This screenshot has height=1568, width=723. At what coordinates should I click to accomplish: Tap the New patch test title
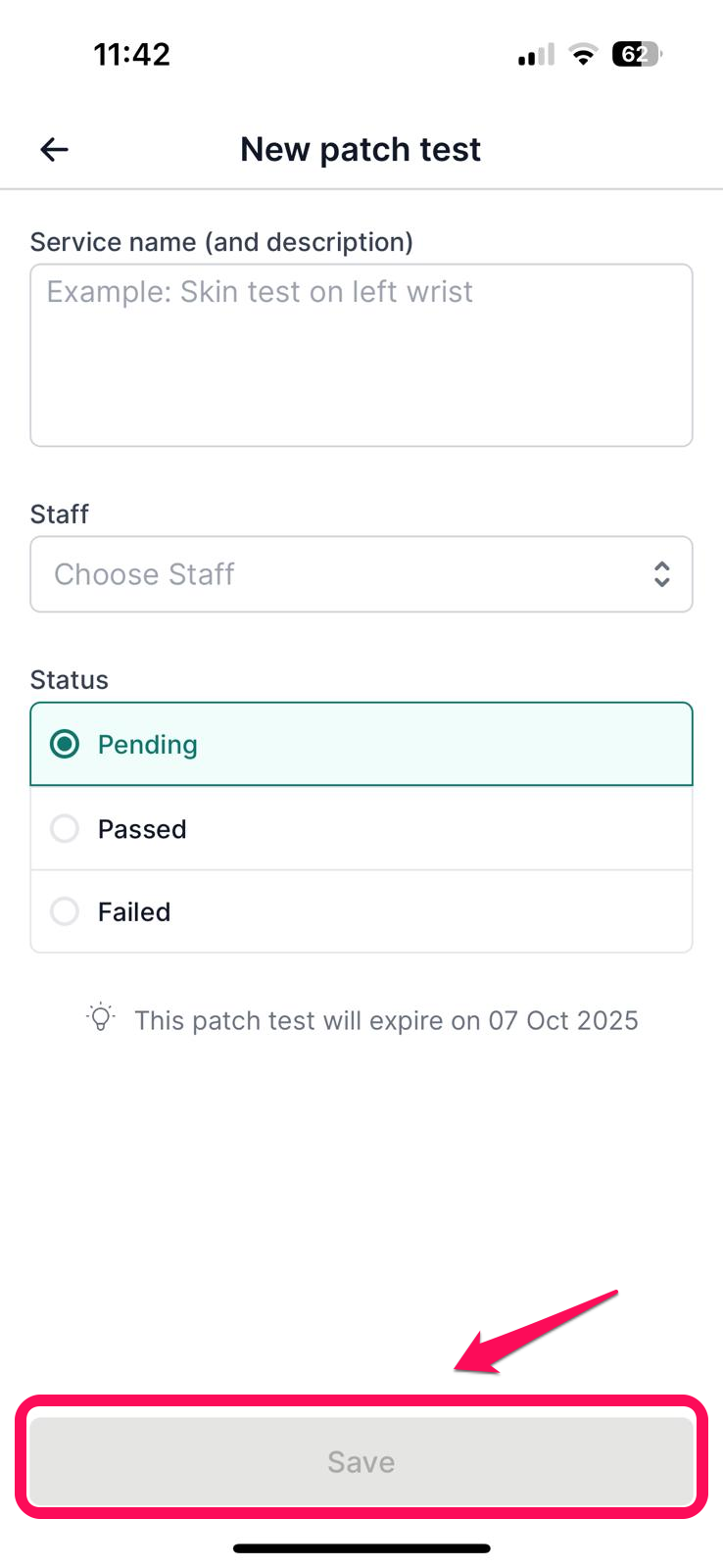coord(361,149)
